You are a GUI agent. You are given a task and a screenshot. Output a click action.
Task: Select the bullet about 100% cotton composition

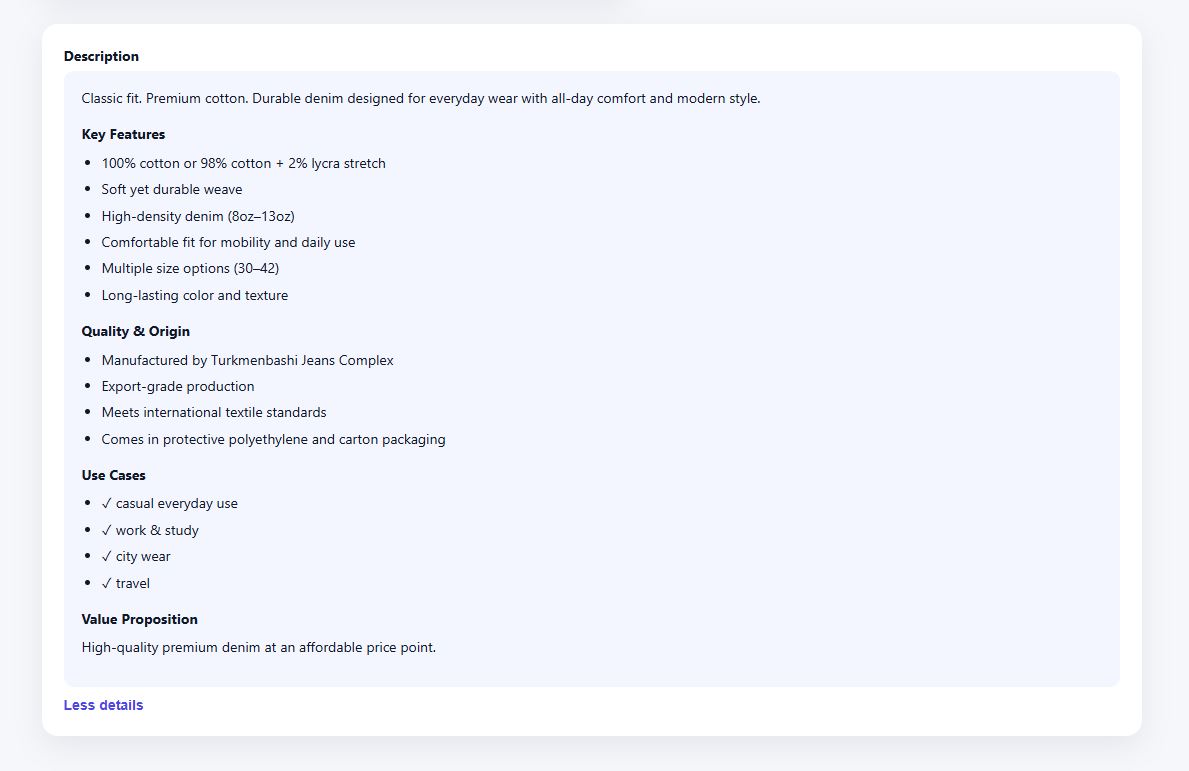[243, 163]
